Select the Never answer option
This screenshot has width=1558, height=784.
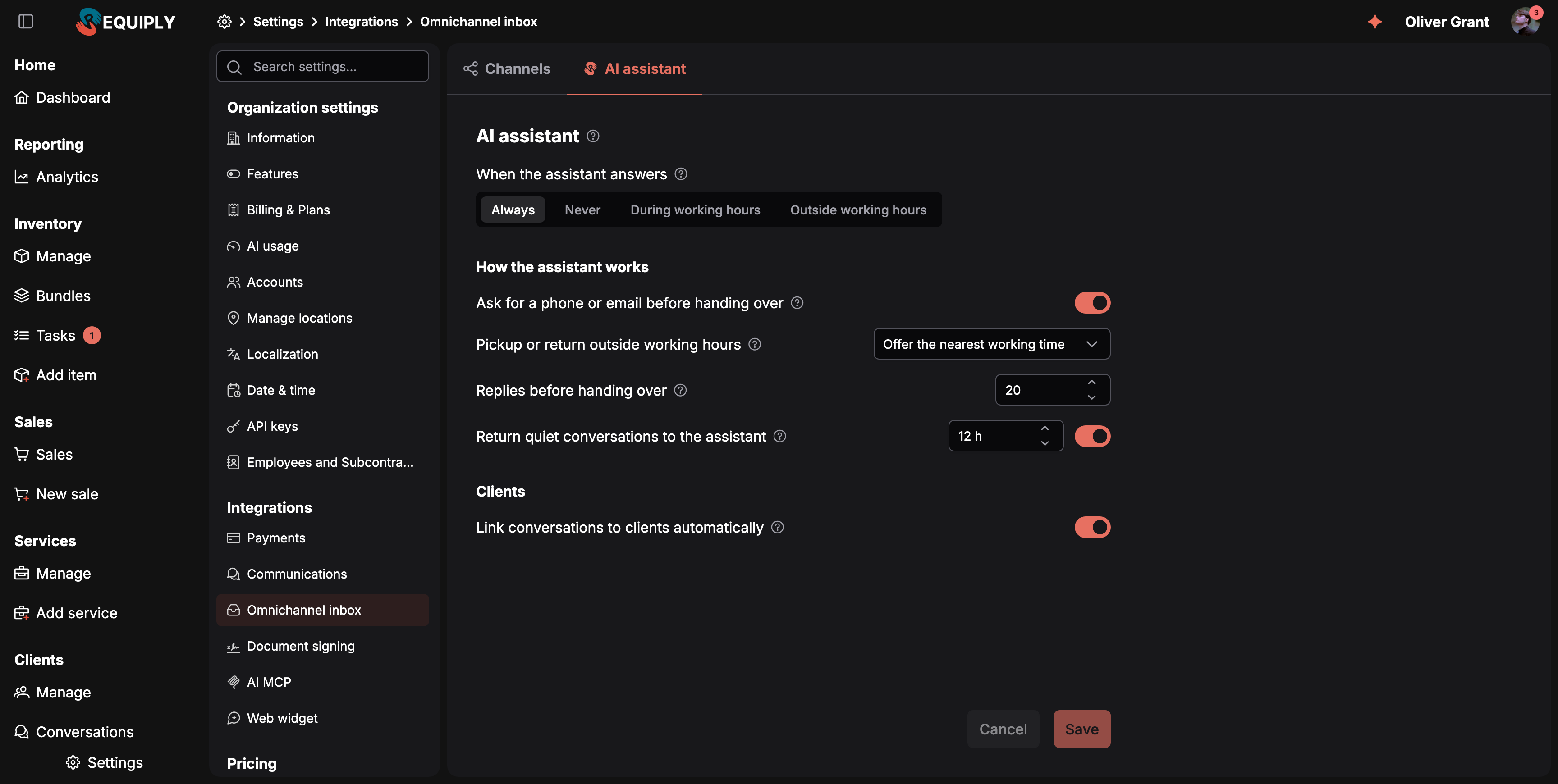pyautogui.click(x=582, y=210)
